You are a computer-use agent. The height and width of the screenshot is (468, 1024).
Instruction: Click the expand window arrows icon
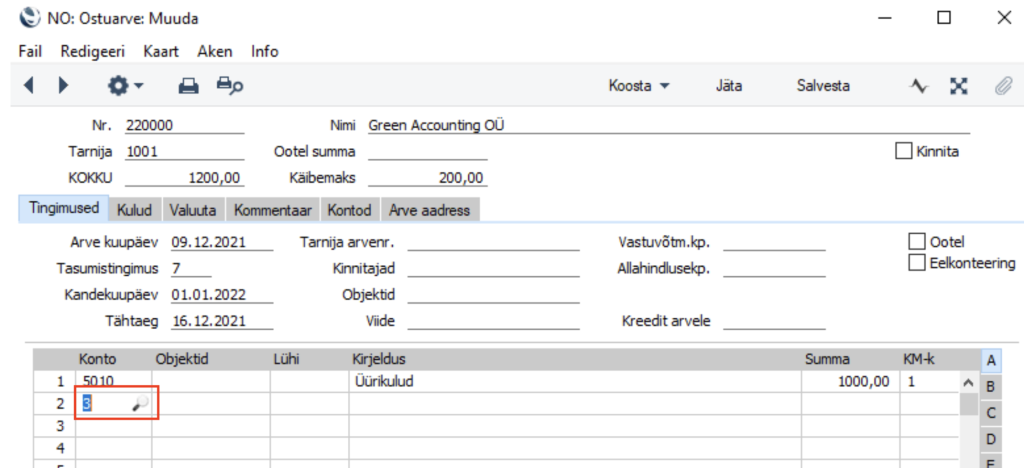[958, 87]
